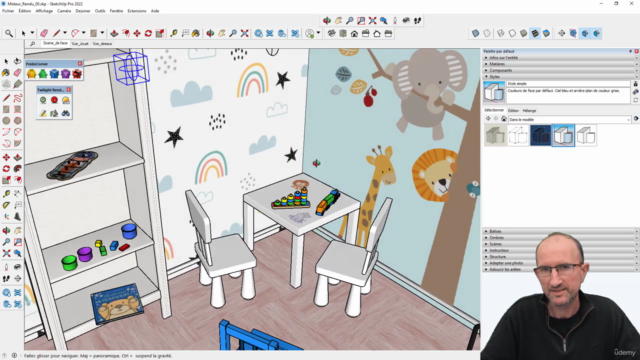640x360 pixels.
Task: Toggle X-ray face style
Action: point(476,33)
